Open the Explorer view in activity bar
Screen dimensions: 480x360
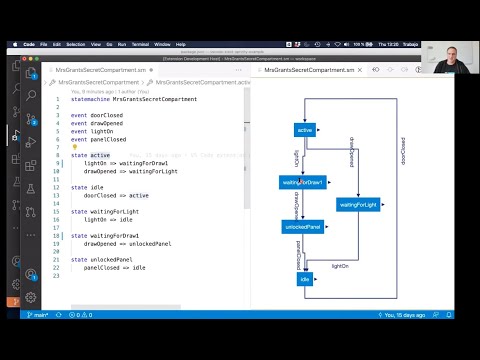31,73
